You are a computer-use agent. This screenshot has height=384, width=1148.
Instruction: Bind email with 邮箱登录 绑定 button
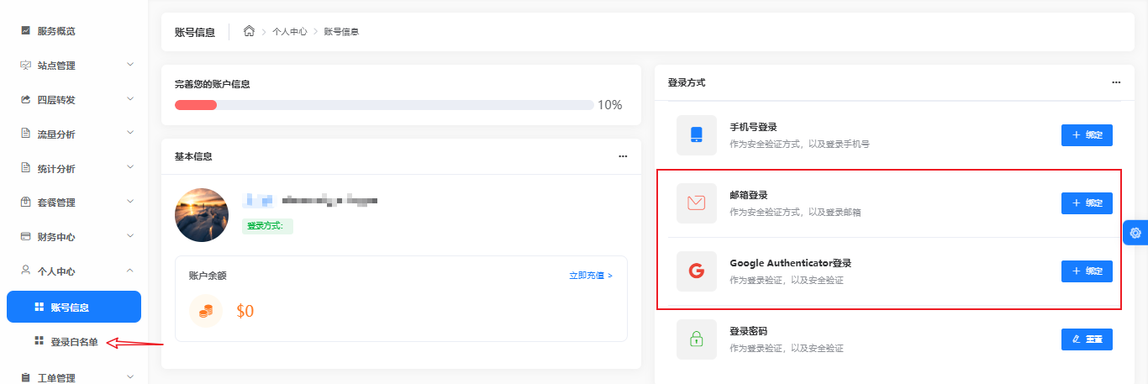(1087, 203)
